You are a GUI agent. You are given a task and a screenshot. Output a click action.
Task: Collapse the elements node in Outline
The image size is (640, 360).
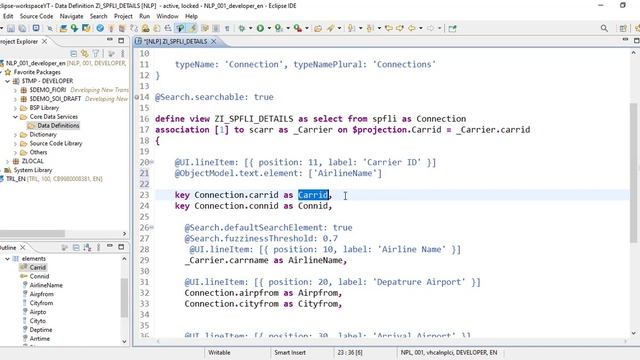tap(7, 259)
